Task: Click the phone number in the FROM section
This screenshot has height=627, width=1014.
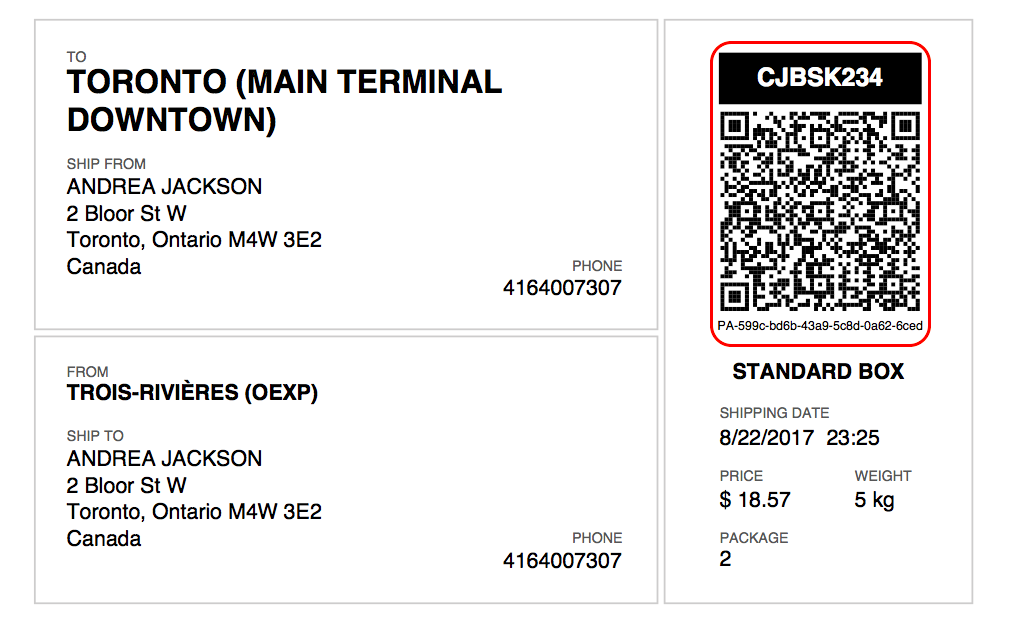Action: 562,560
